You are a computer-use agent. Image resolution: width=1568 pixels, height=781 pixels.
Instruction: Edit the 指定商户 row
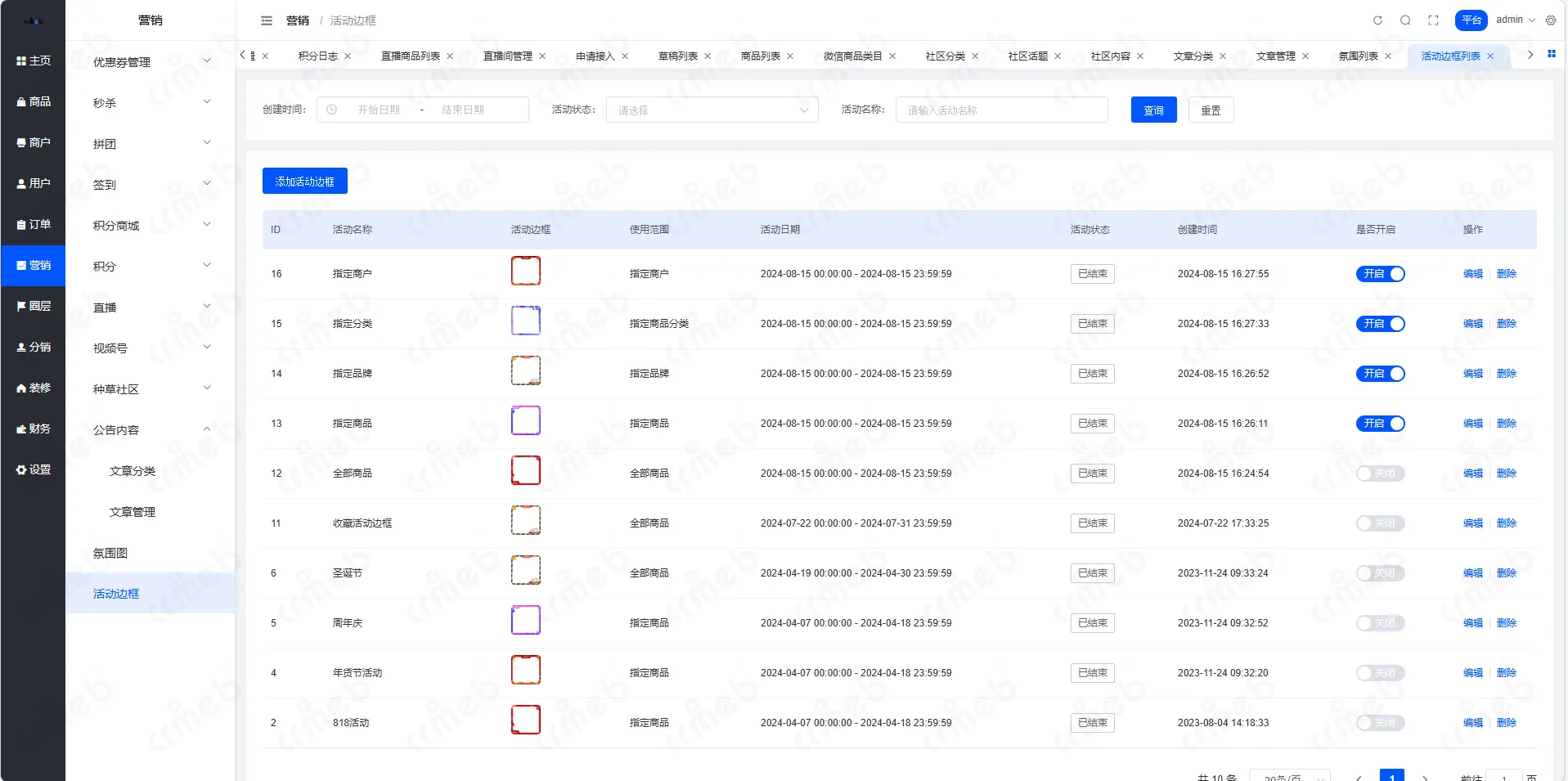tap(1472, 274)
